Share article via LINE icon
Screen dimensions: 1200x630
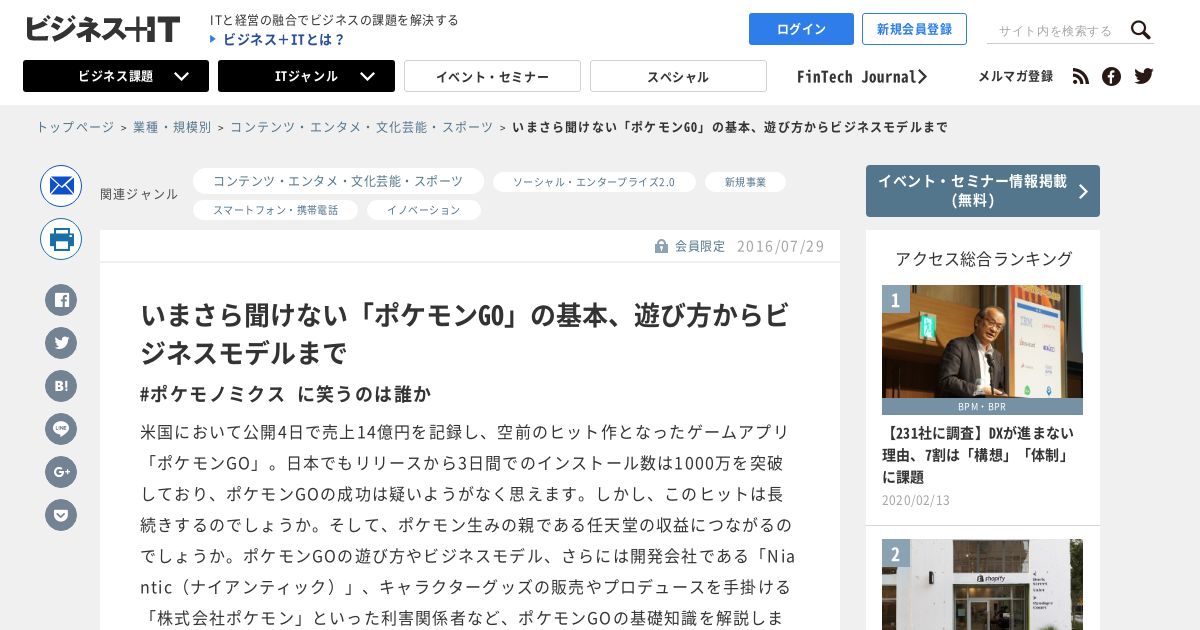[x=61, y=429]
